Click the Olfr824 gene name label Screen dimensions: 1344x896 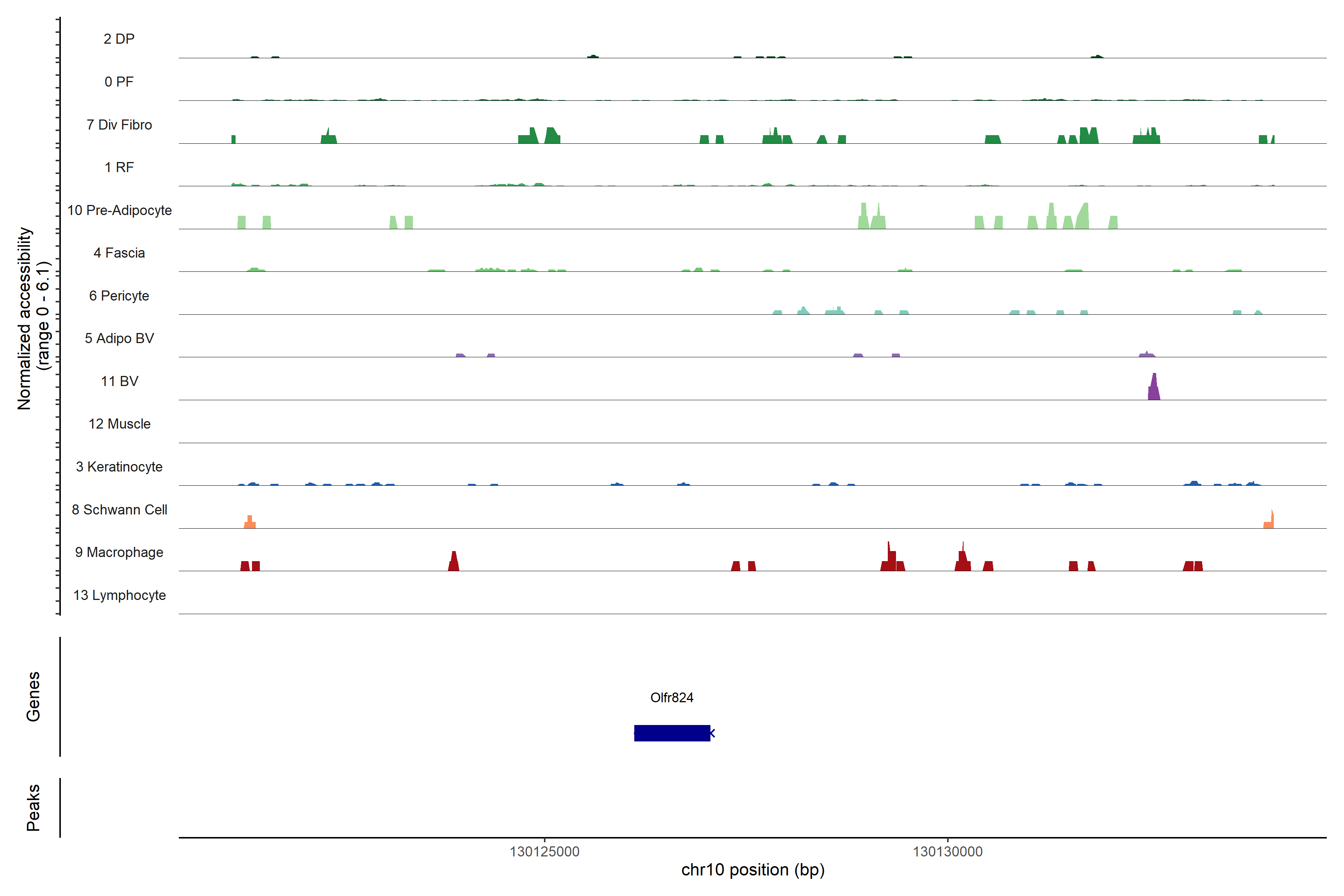(671, 698)
